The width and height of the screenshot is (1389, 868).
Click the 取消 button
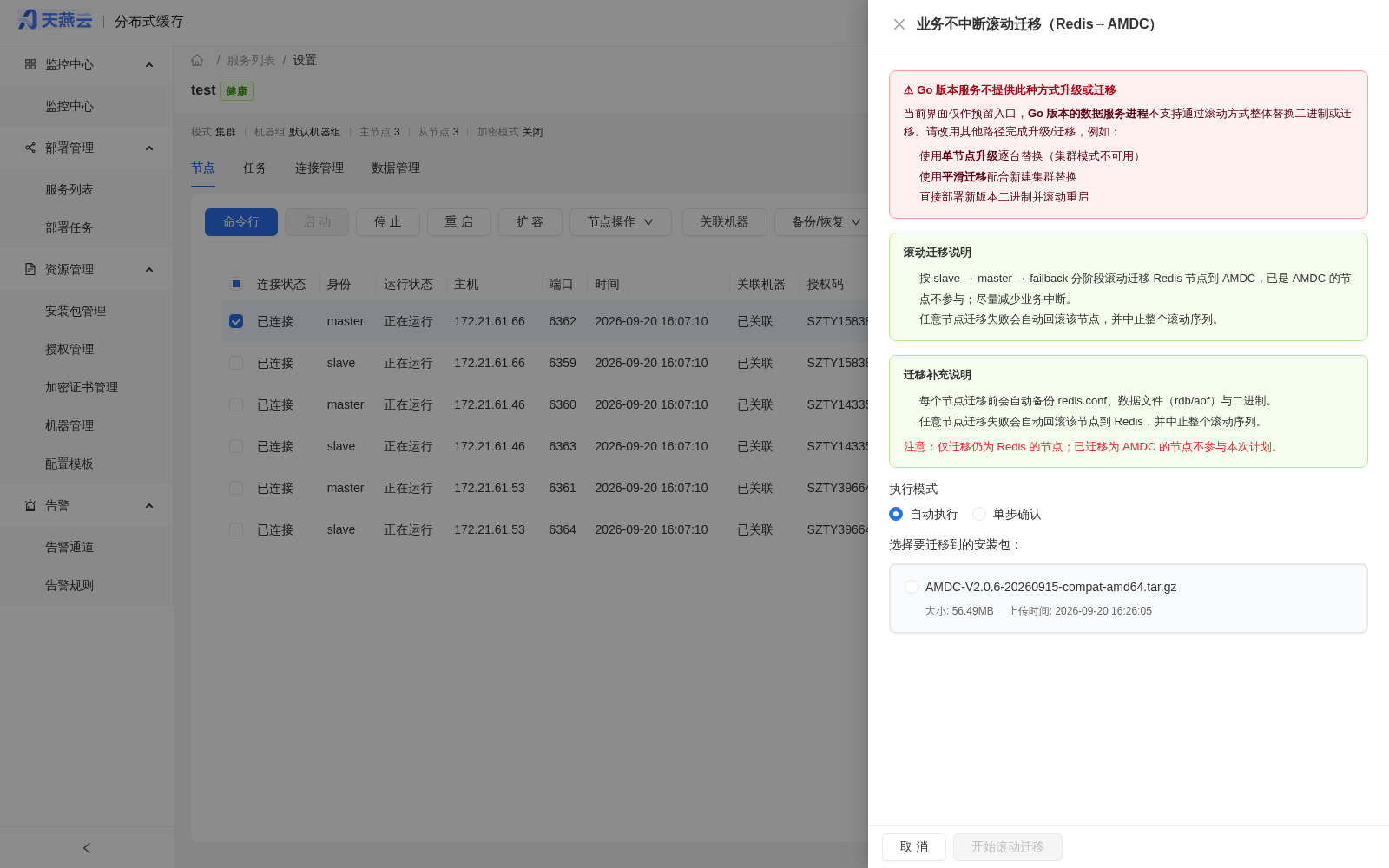914,847
